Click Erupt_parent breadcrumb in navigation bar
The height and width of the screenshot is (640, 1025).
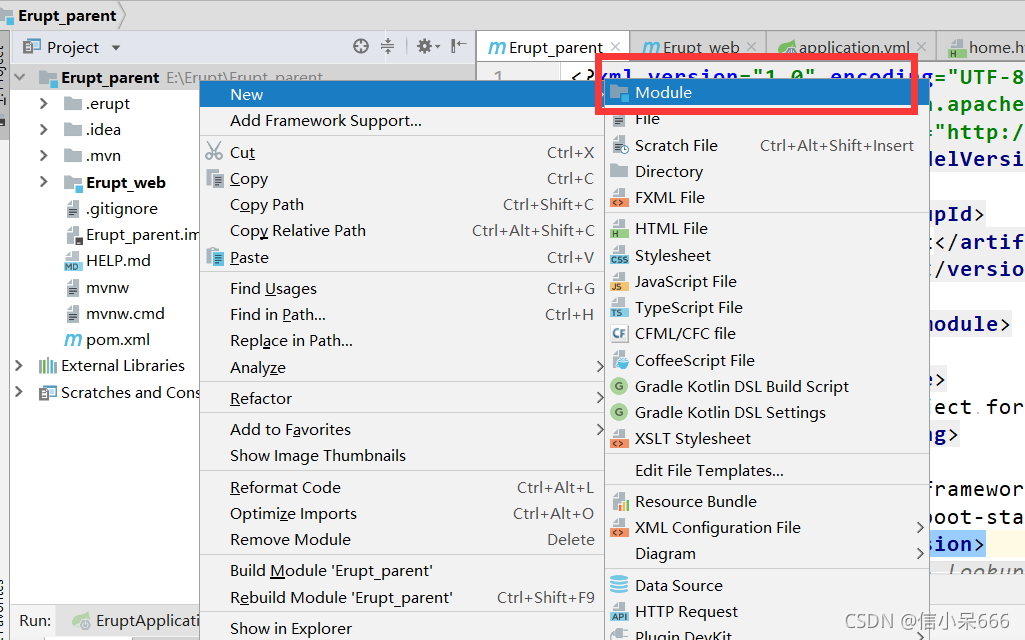(67, 16)
